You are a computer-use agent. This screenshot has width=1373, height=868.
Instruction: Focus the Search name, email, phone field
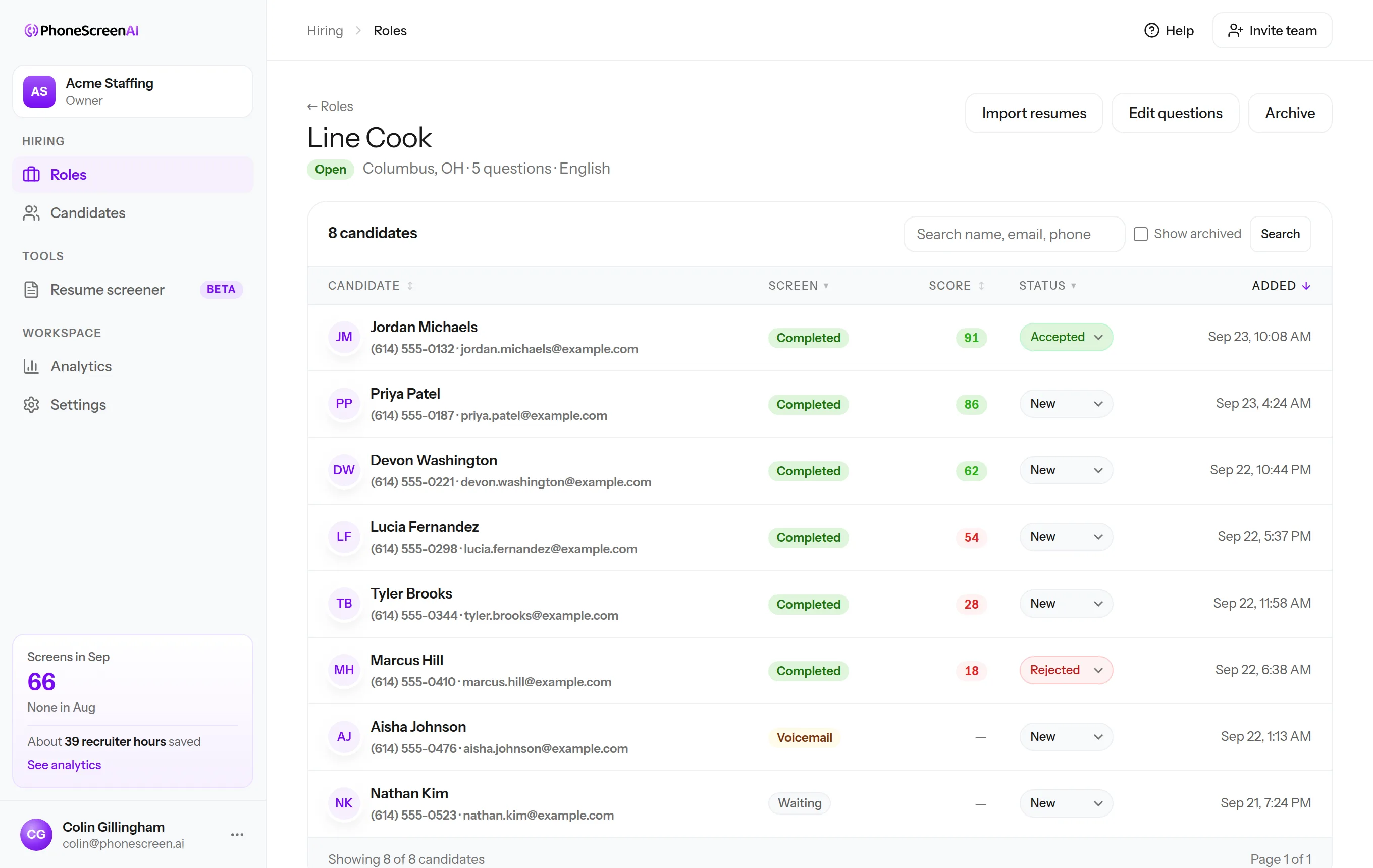point(1014,234)
